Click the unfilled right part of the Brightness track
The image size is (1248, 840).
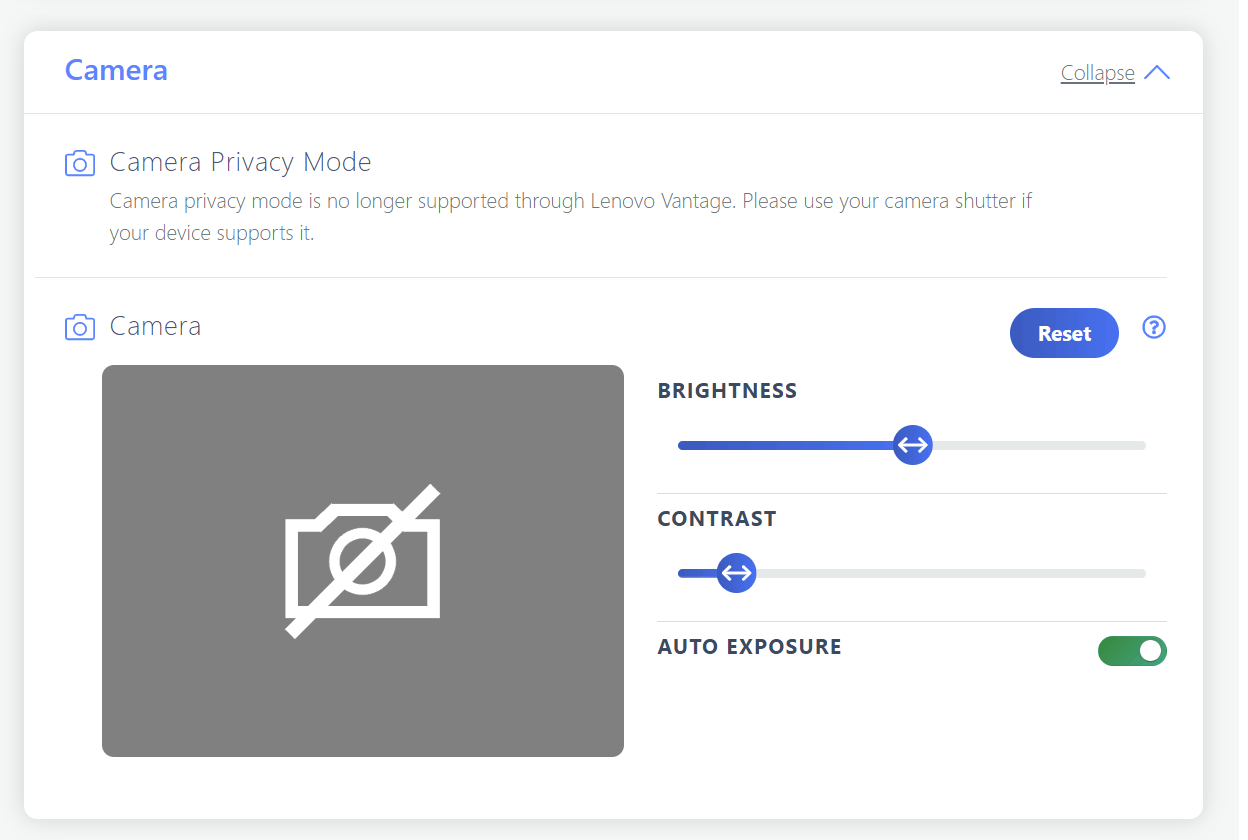pyautogui.click(x=1040, y=445)
